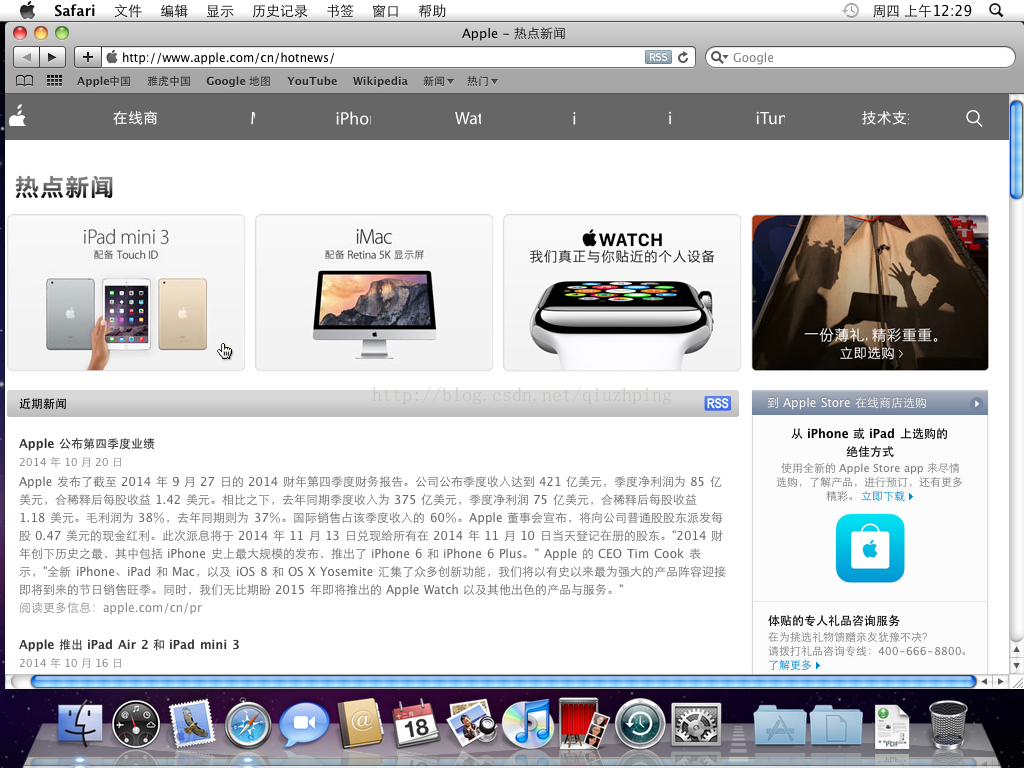Reload the current page
This screenshot has width=1024, height=768.
pyautogui.click(x=683, y=57)
